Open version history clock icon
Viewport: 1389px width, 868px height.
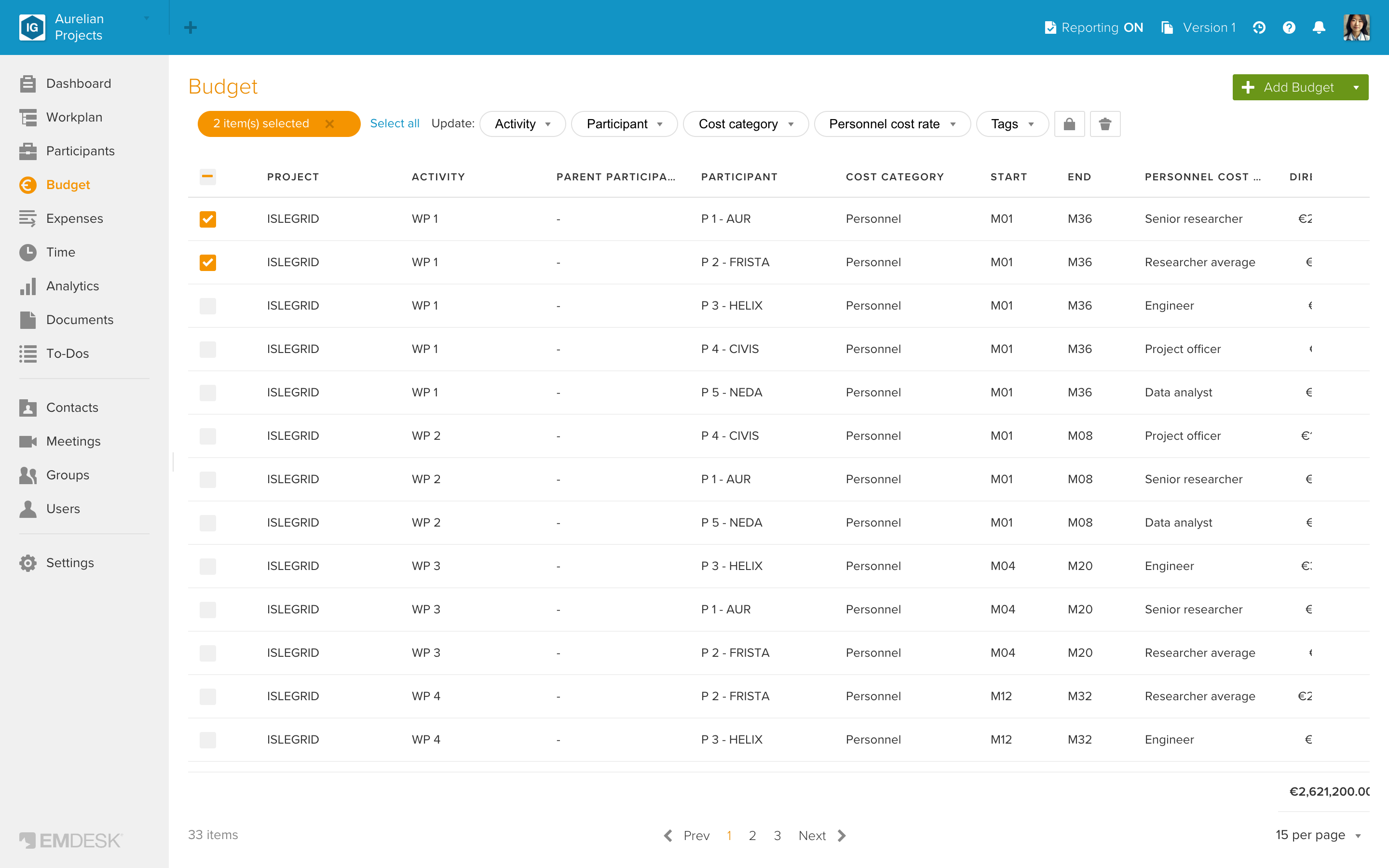pos(1259,27)
